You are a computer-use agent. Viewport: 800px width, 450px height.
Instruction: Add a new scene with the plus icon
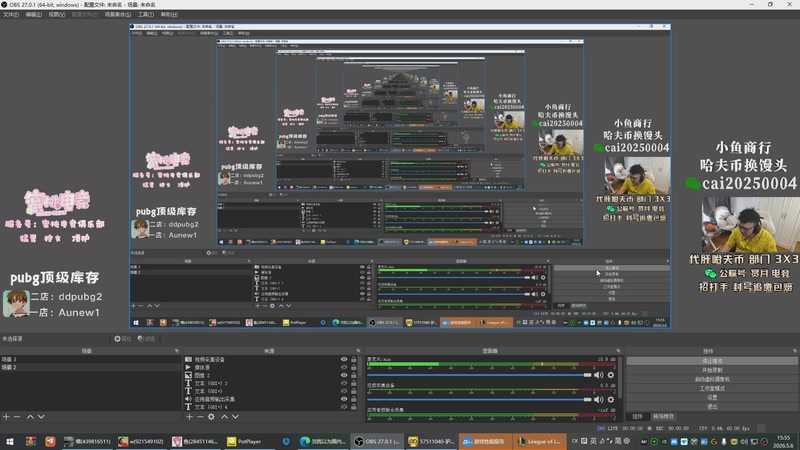[x=6, y=417]
